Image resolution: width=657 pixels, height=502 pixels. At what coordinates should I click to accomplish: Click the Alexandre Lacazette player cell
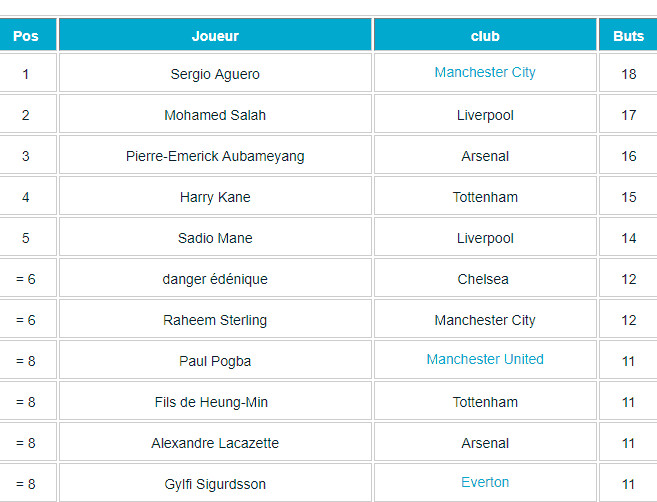pos(215,443)
